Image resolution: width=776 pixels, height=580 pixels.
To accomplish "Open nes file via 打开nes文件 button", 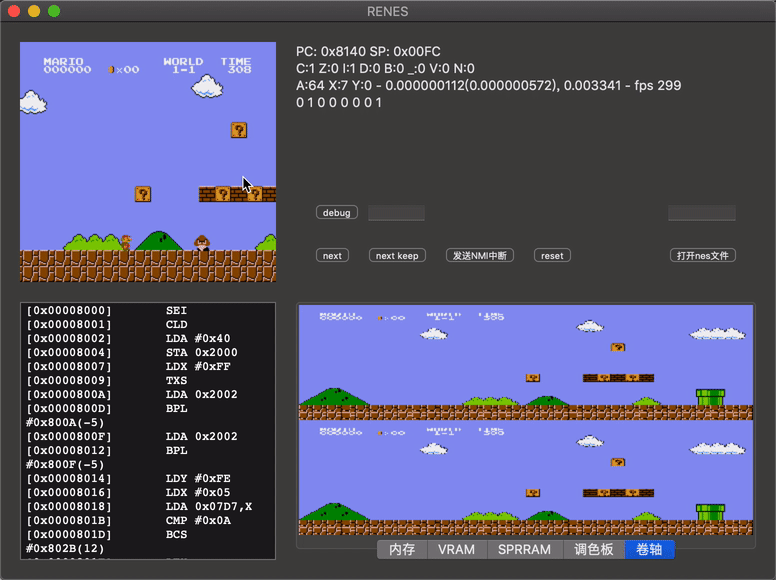I will point(702,255).
